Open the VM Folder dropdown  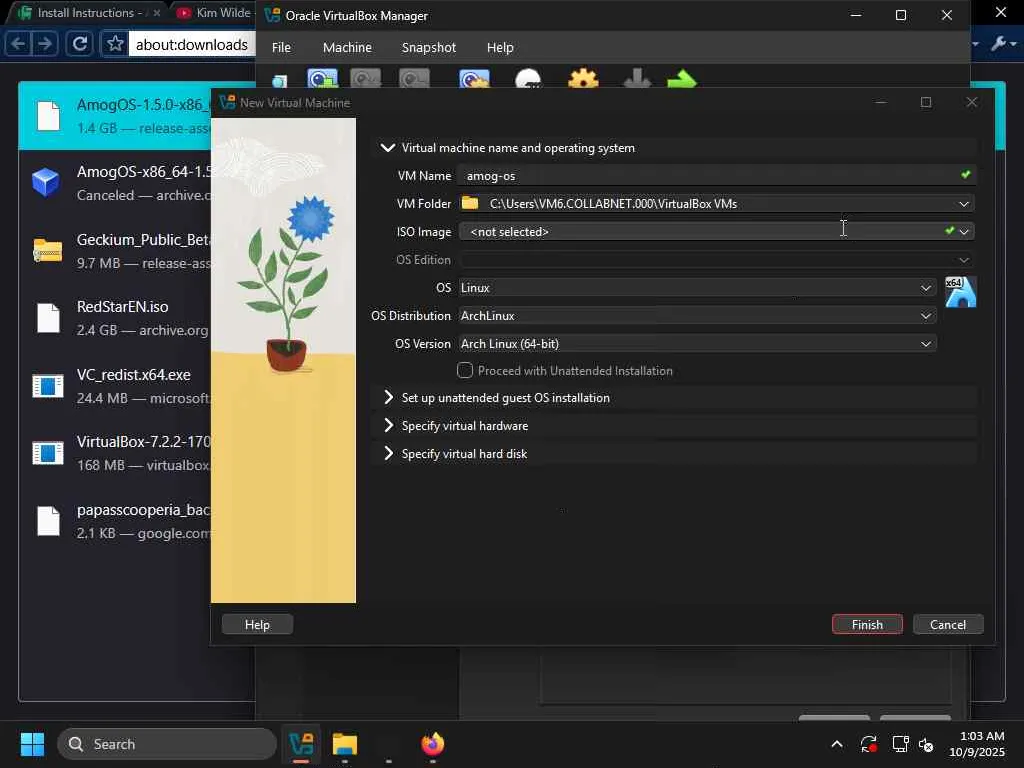(x=963, y=204)
